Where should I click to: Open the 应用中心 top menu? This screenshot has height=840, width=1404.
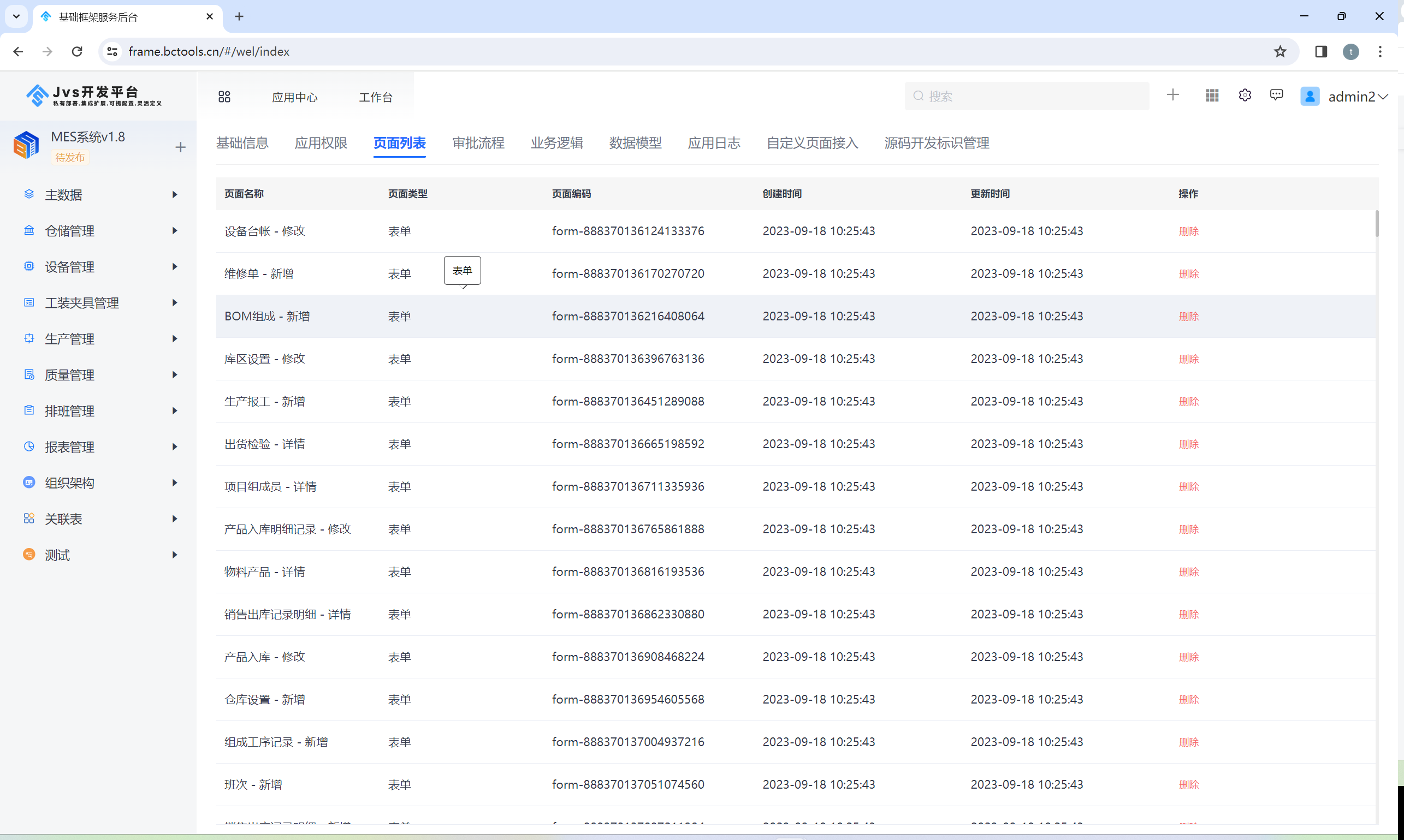(294, 97)
